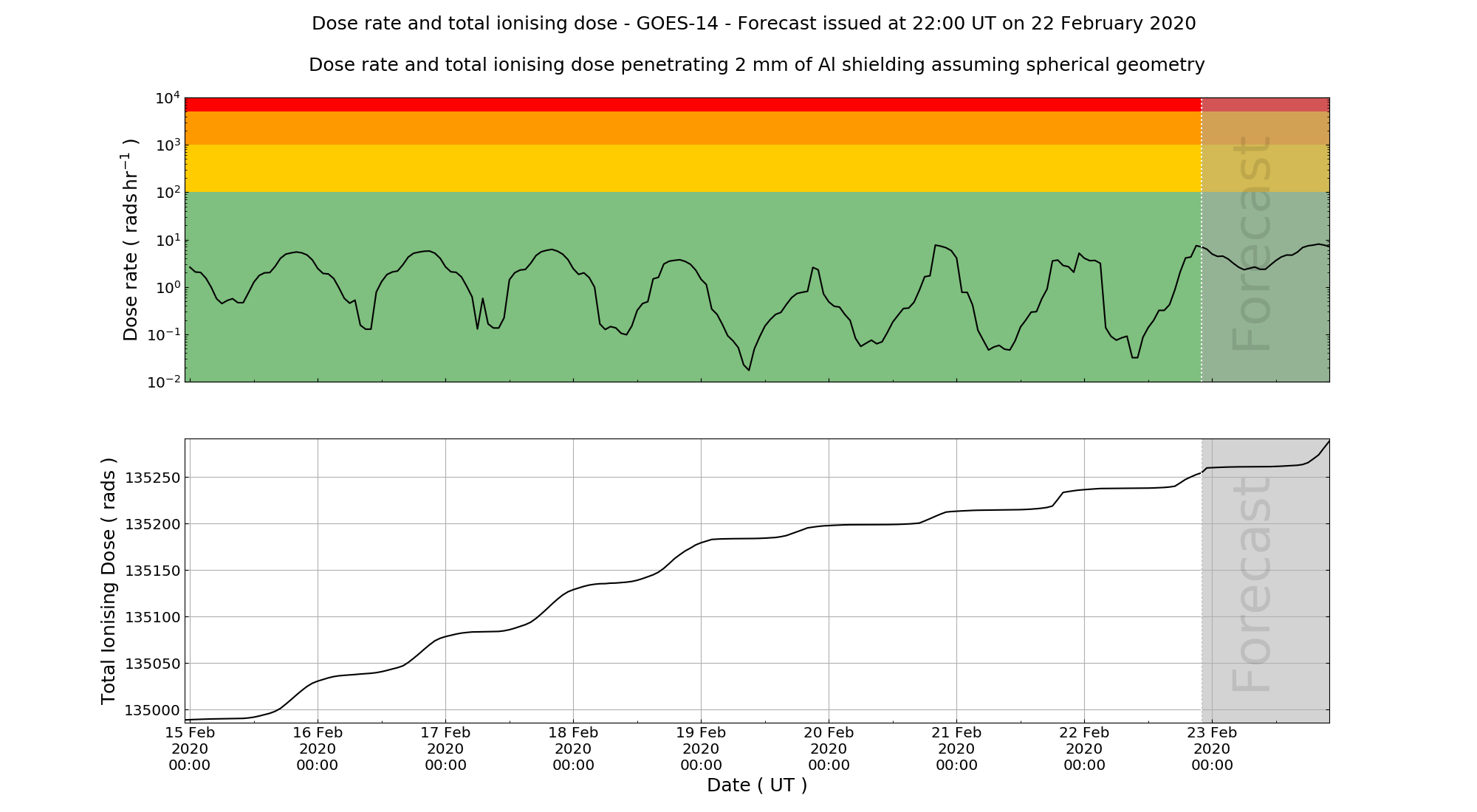This screenshot has width=1477, height=812.
Task: Click the Date ( UT ) x-axis label
Action: 756,785
